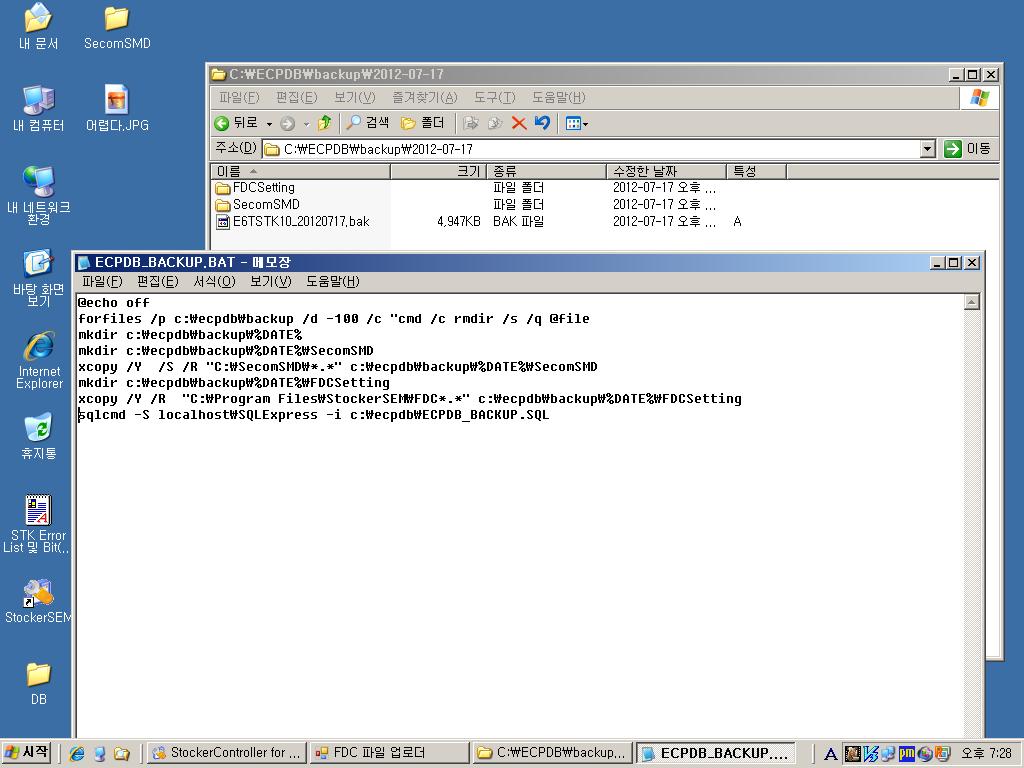Sort by the 이름 column header
The width and height of the screenshot is (1024, 768).
(300, 171)
